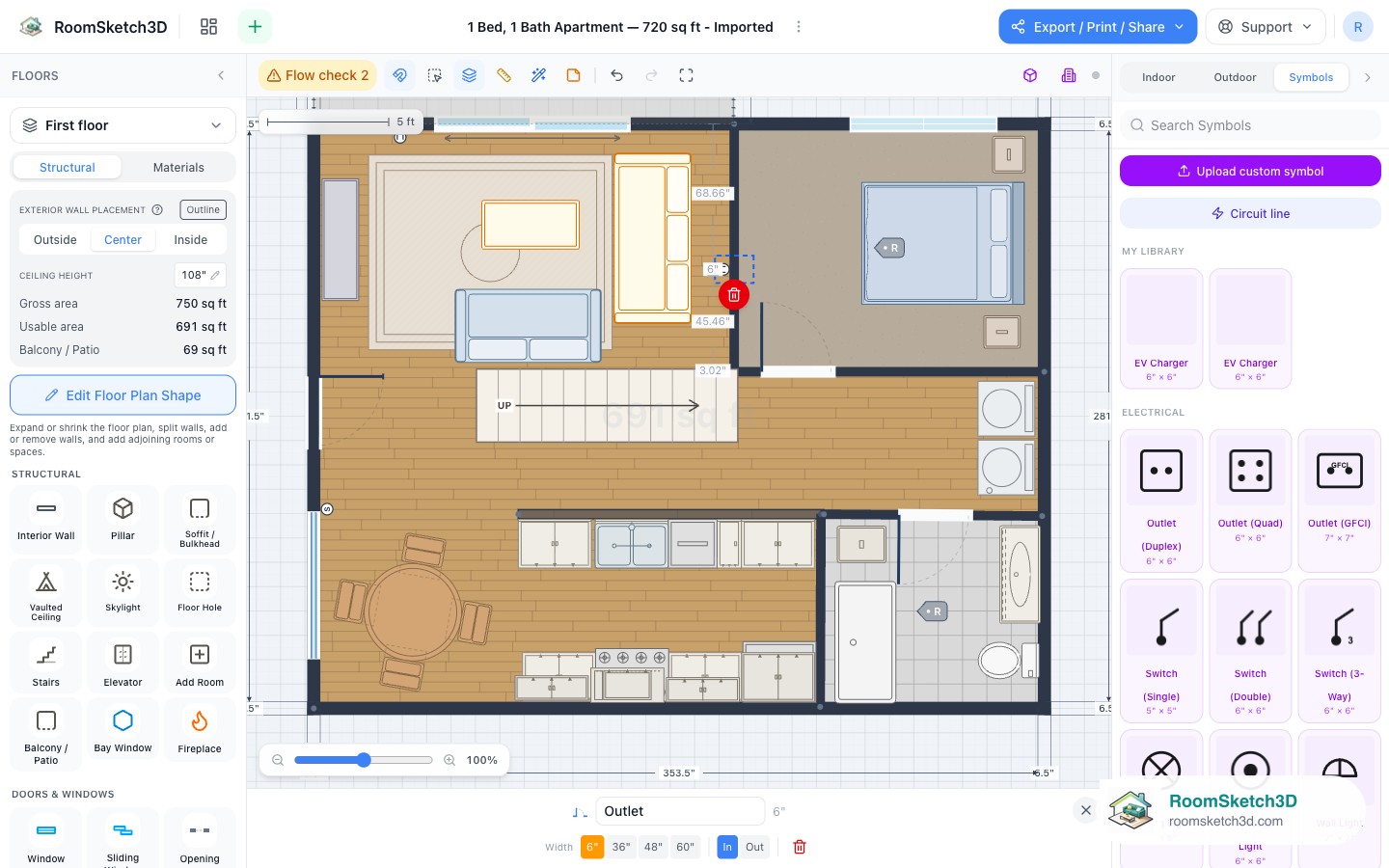Choose the Outlet (GFCI) symbol
This screenshot has height=868, width=1389.
[x=1339, y=501]
